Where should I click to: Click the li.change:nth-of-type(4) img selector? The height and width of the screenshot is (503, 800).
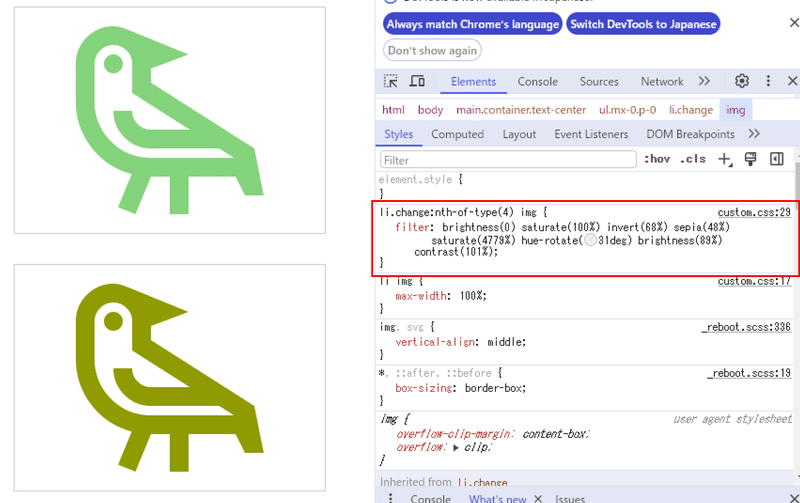(458, 212)
